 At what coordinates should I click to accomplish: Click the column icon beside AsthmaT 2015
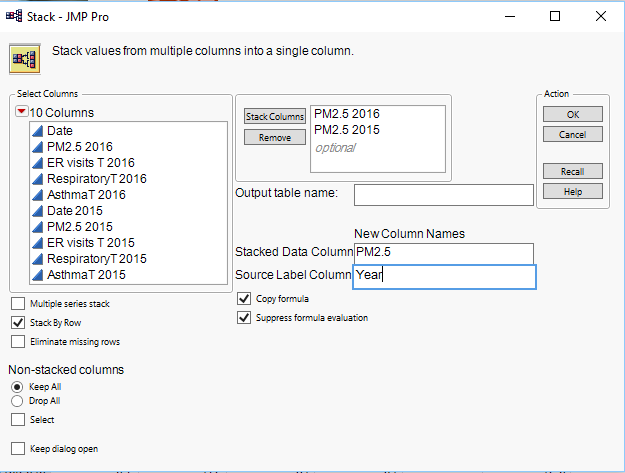(x=37, y=275)
